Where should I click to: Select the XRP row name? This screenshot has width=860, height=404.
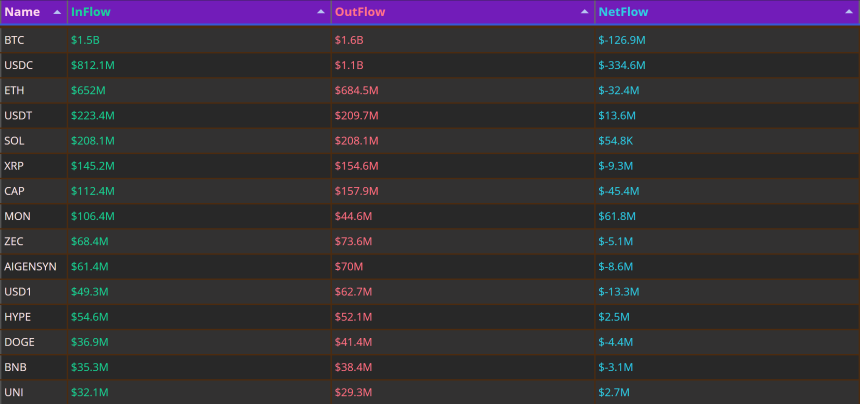[14, 166]
